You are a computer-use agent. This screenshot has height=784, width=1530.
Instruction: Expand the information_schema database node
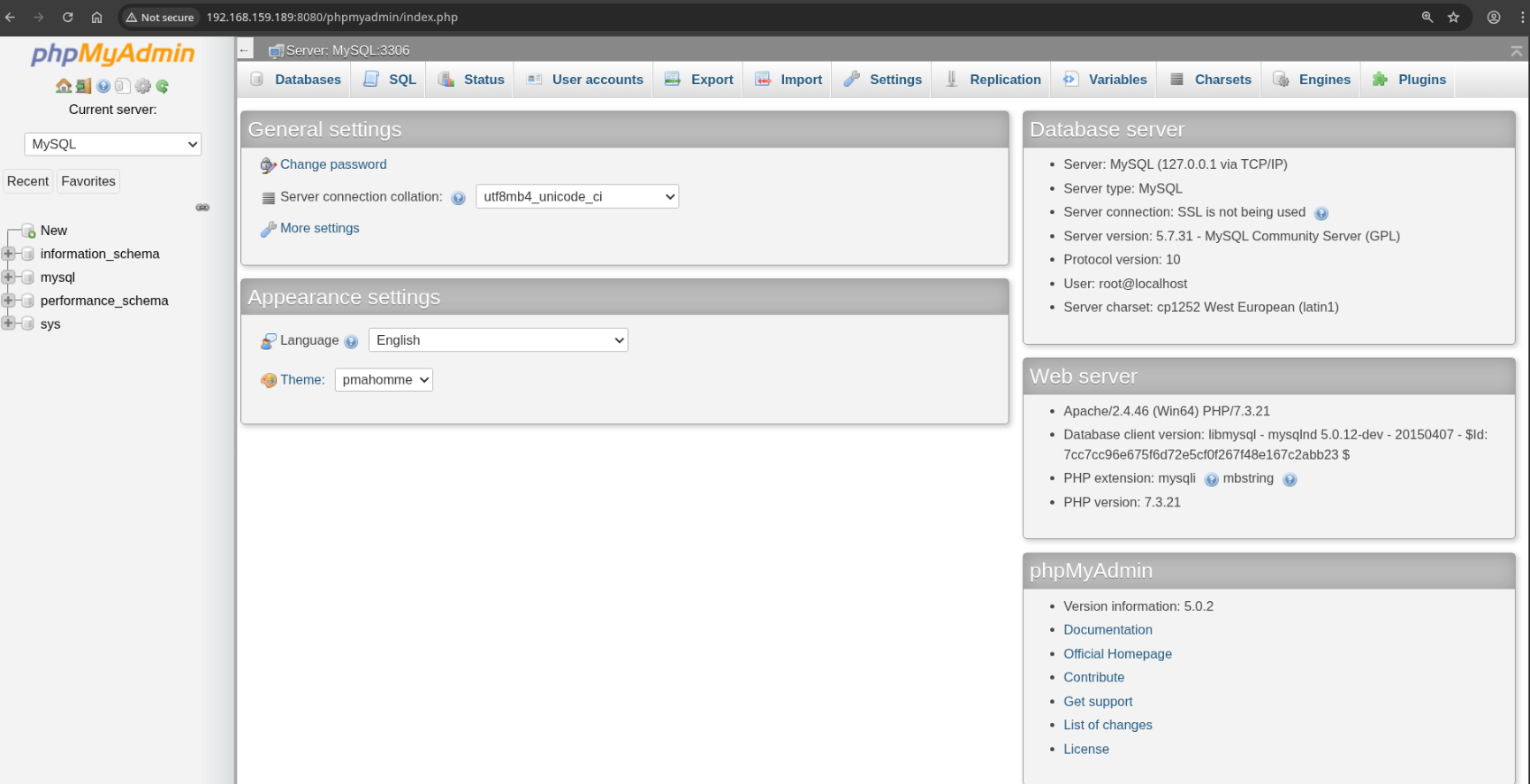(8, 254)
